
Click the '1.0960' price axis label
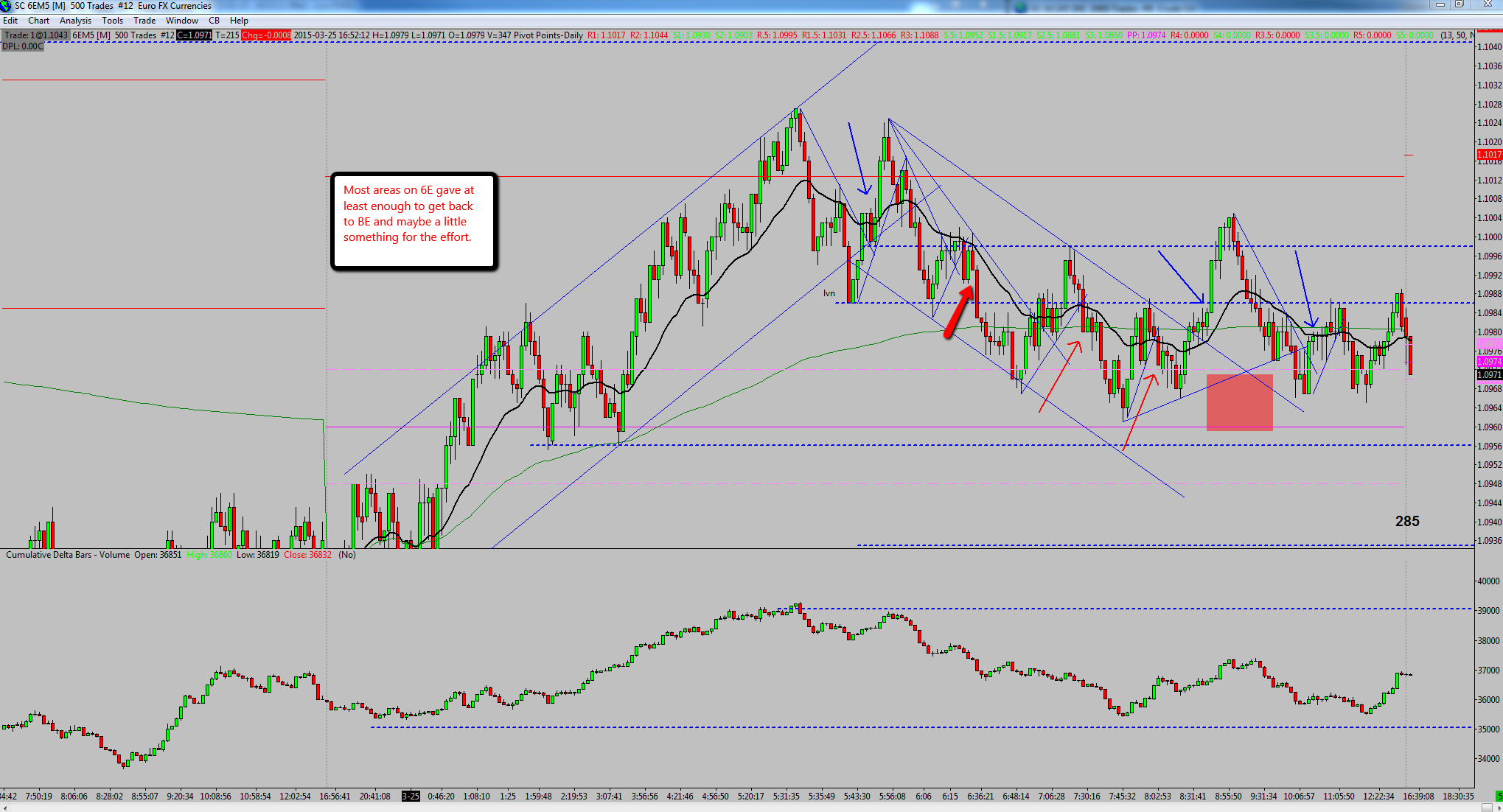click(1489, 427)
